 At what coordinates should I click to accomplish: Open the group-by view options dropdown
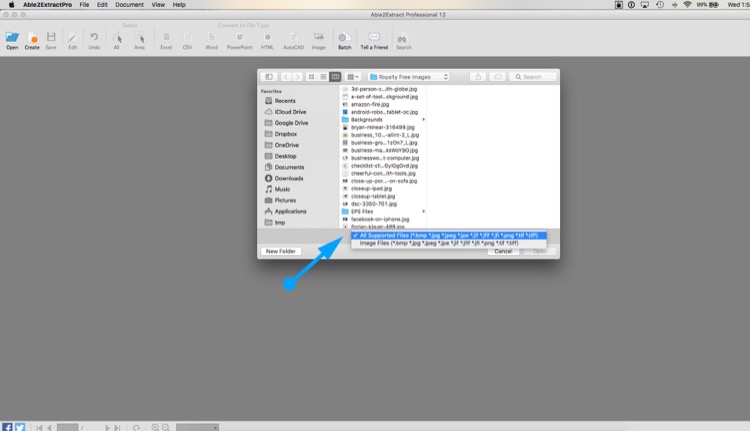pyautogui.click(x=353, y=77)
